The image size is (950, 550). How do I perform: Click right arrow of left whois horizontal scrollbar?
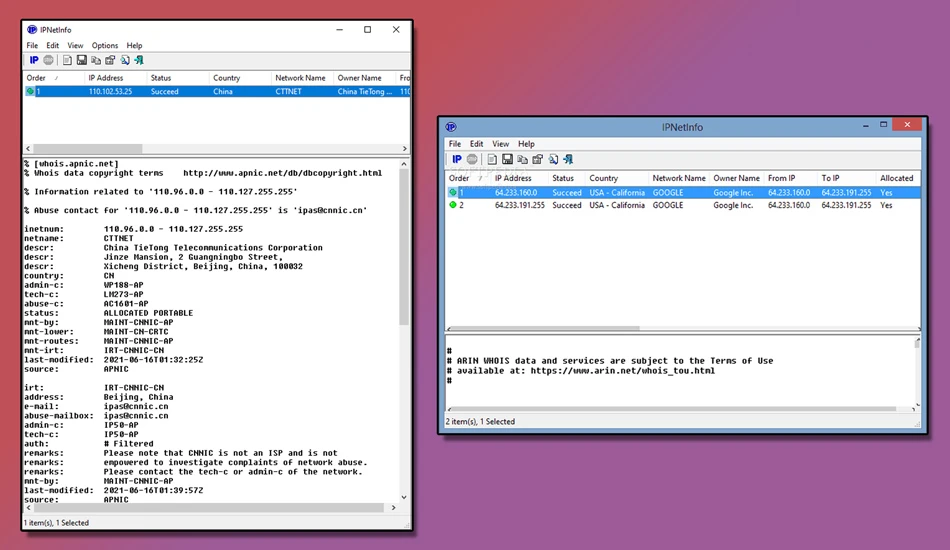click(x=393, y=508)
